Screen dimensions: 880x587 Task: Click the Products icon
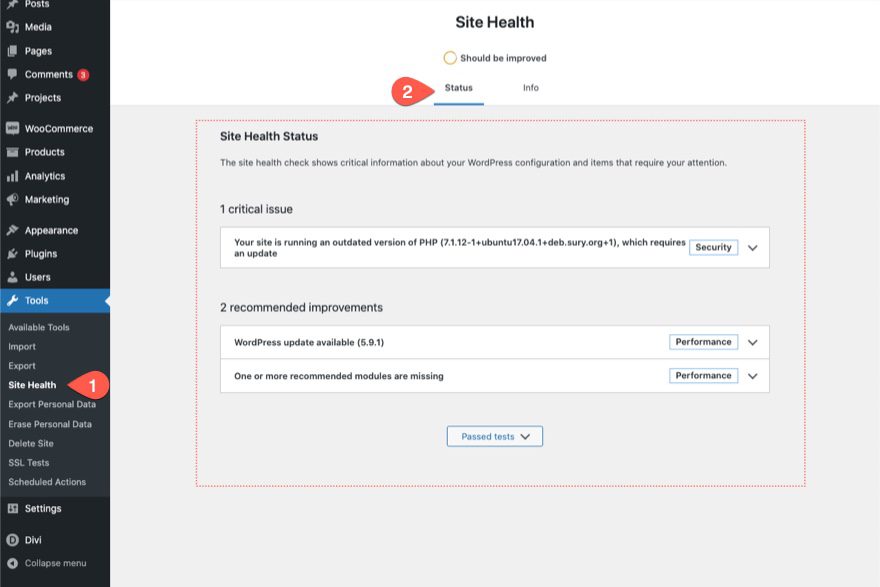13,152
